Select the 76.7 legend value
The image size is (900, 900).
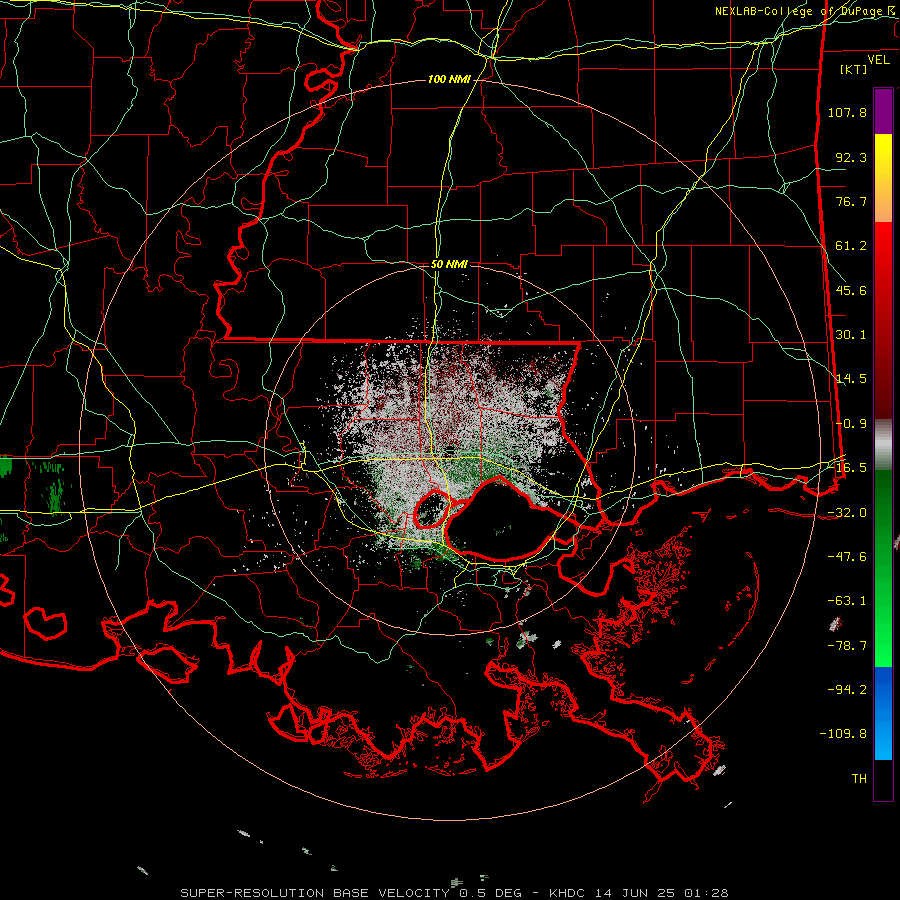(851, 201)
